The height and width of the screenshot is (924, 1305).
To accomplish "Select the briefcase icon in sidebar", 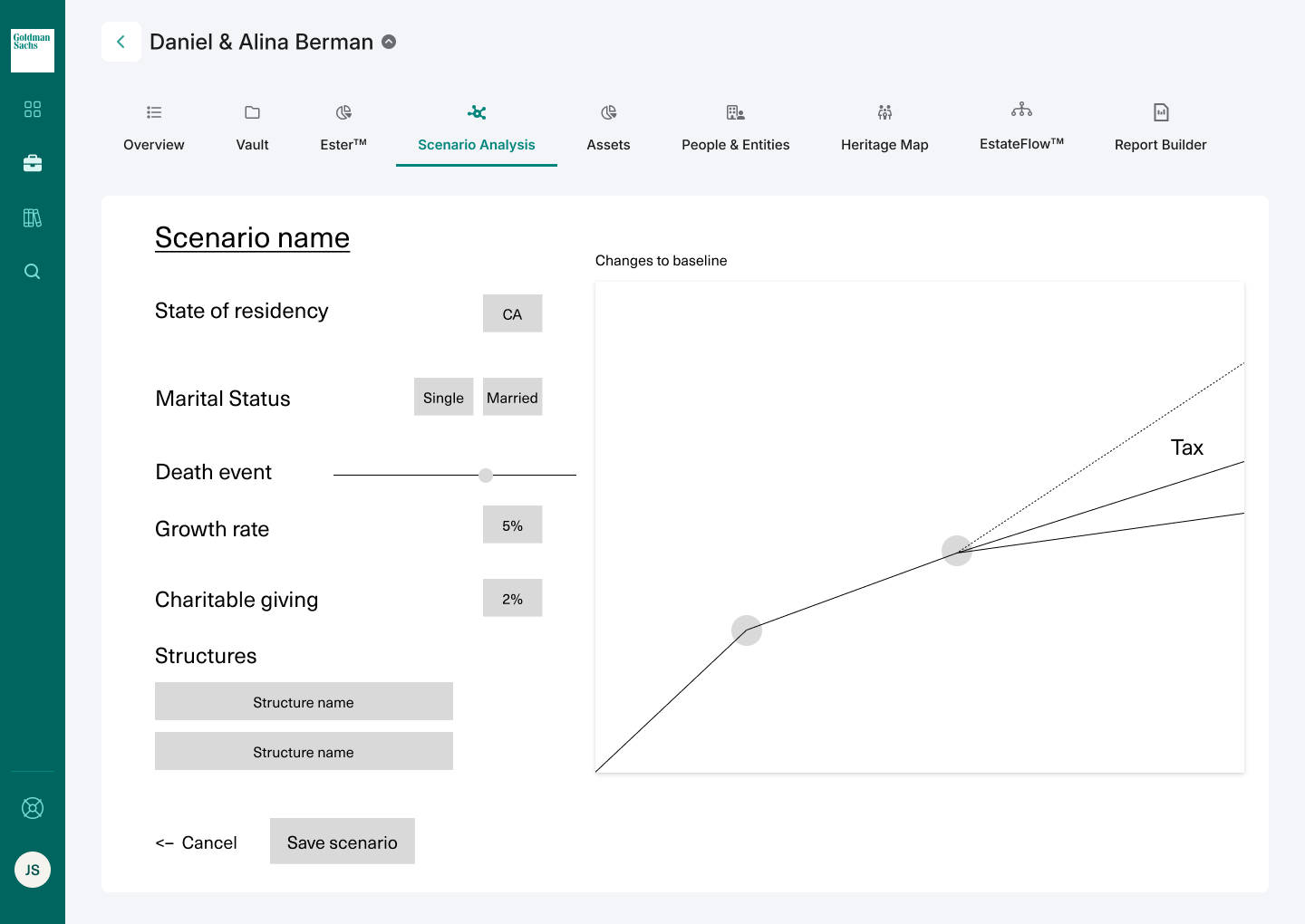I will (x=33, y=163).
